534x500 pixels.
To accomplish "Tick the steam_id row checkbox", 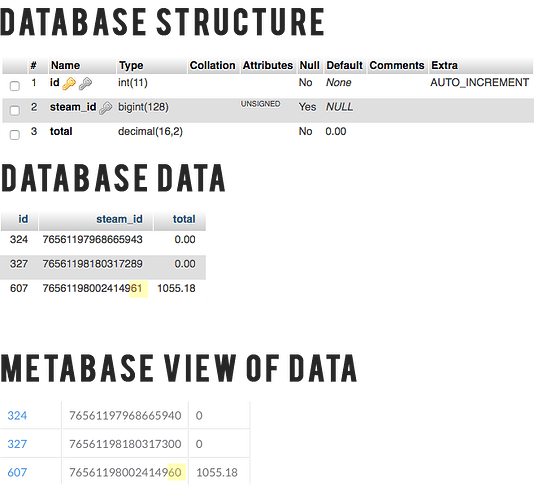I will point(15,110).
